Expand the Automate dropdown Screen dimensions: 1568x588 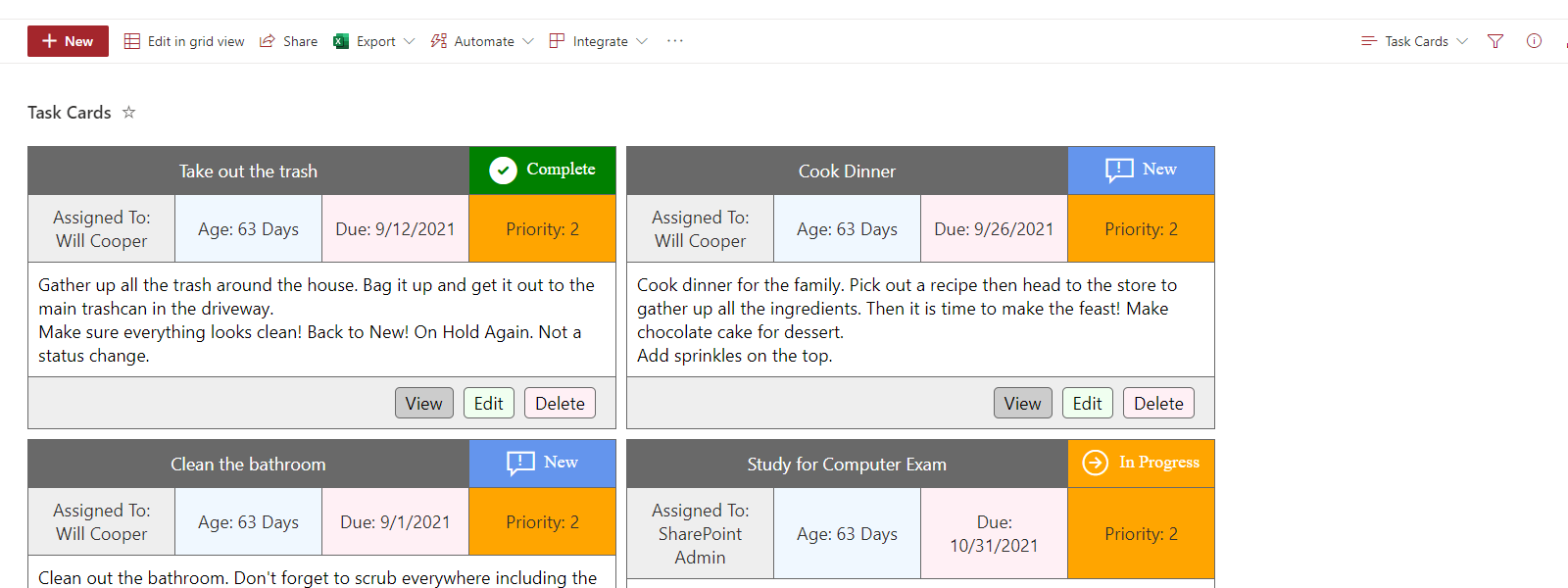pos(528,41)
